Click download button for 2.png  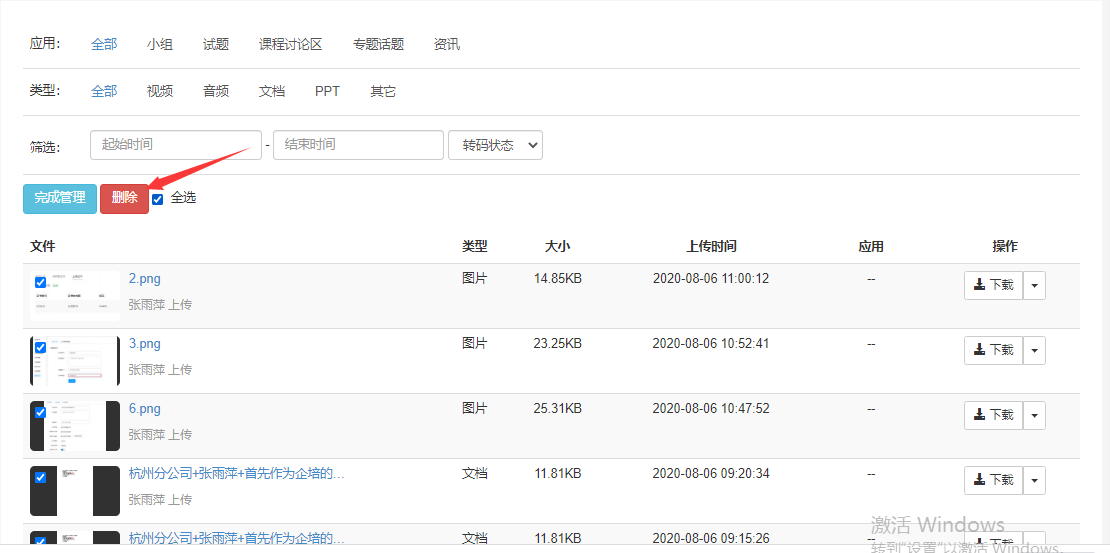tap(993, 285)
